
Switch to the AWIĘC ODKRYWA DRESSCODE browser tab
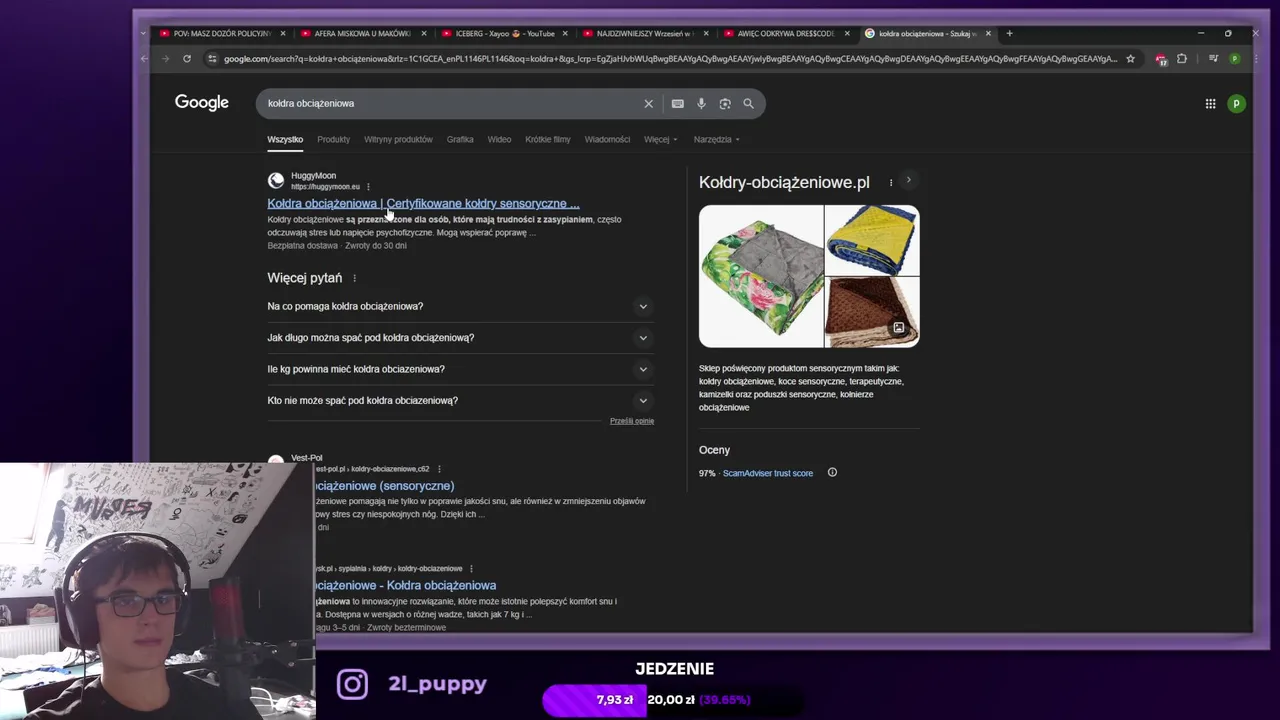coord(785,33)
